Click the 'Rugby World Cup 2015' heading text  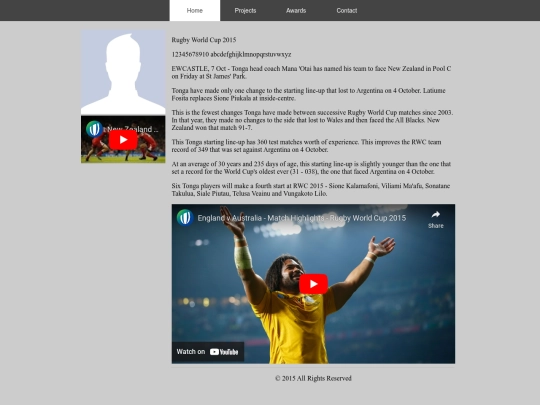click(204, 40)
